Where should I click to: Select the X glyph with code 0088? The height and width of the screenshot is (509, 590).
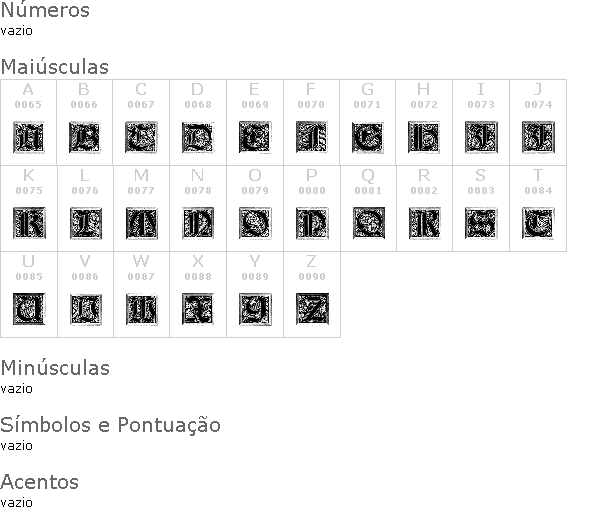tap(198, 309)
